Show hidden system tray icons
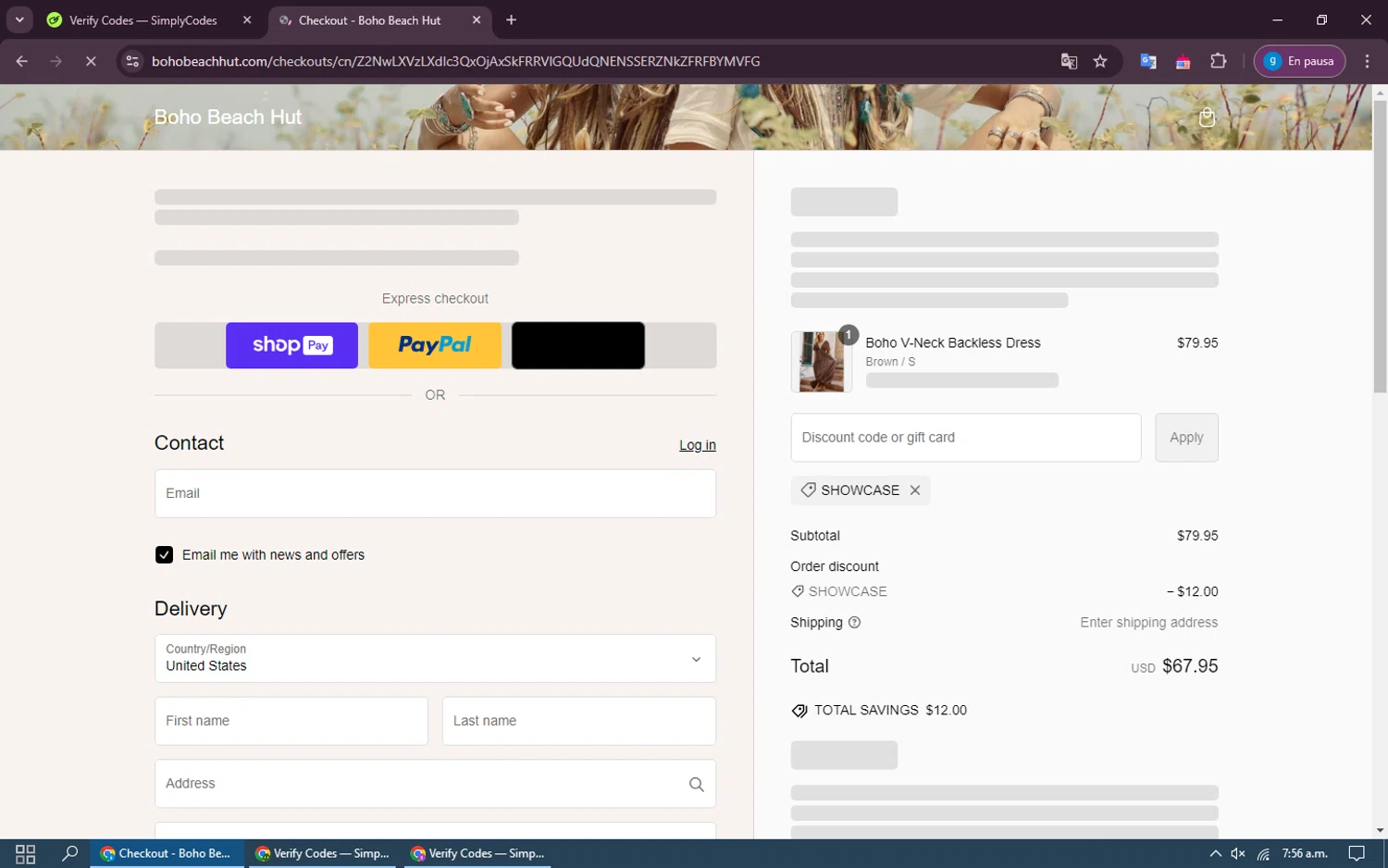1388x868 pixels. pyautogui.click(x=1215, y=854)
